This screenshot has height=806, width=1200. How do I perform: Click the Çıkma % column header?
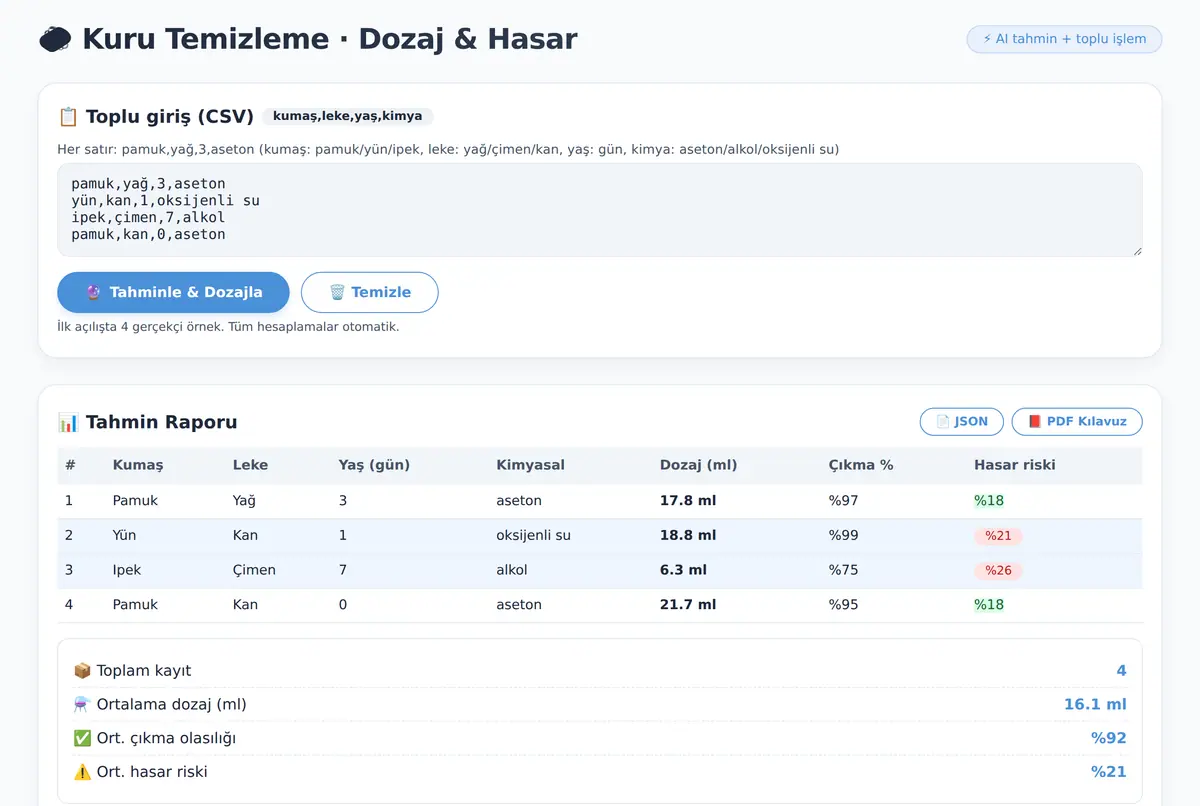point(861,465)
